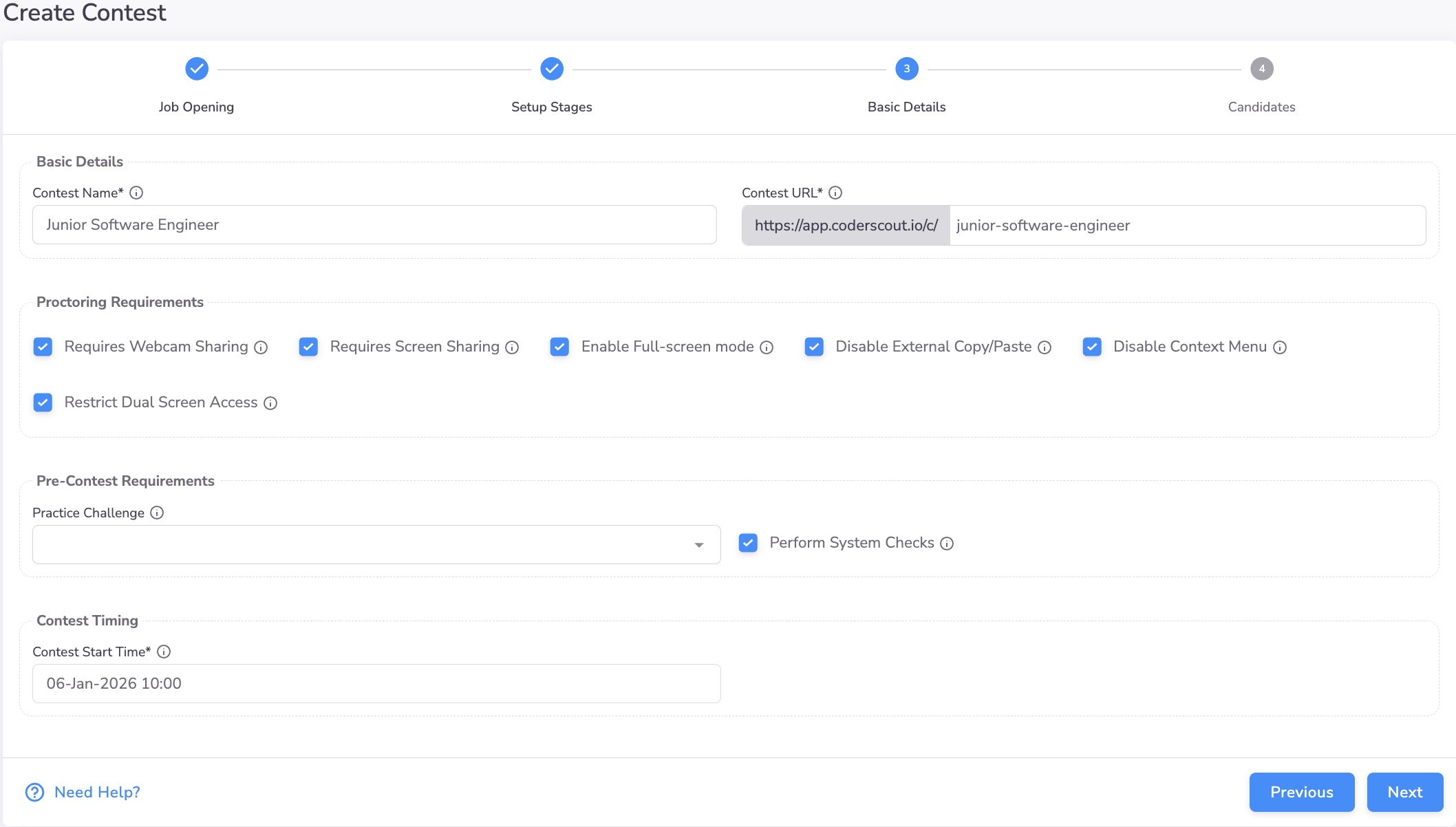The width and height of the screenshot is (1456, 827).
Task: Click the info icon beside Contest Name
Action: [x=138, y=193]
